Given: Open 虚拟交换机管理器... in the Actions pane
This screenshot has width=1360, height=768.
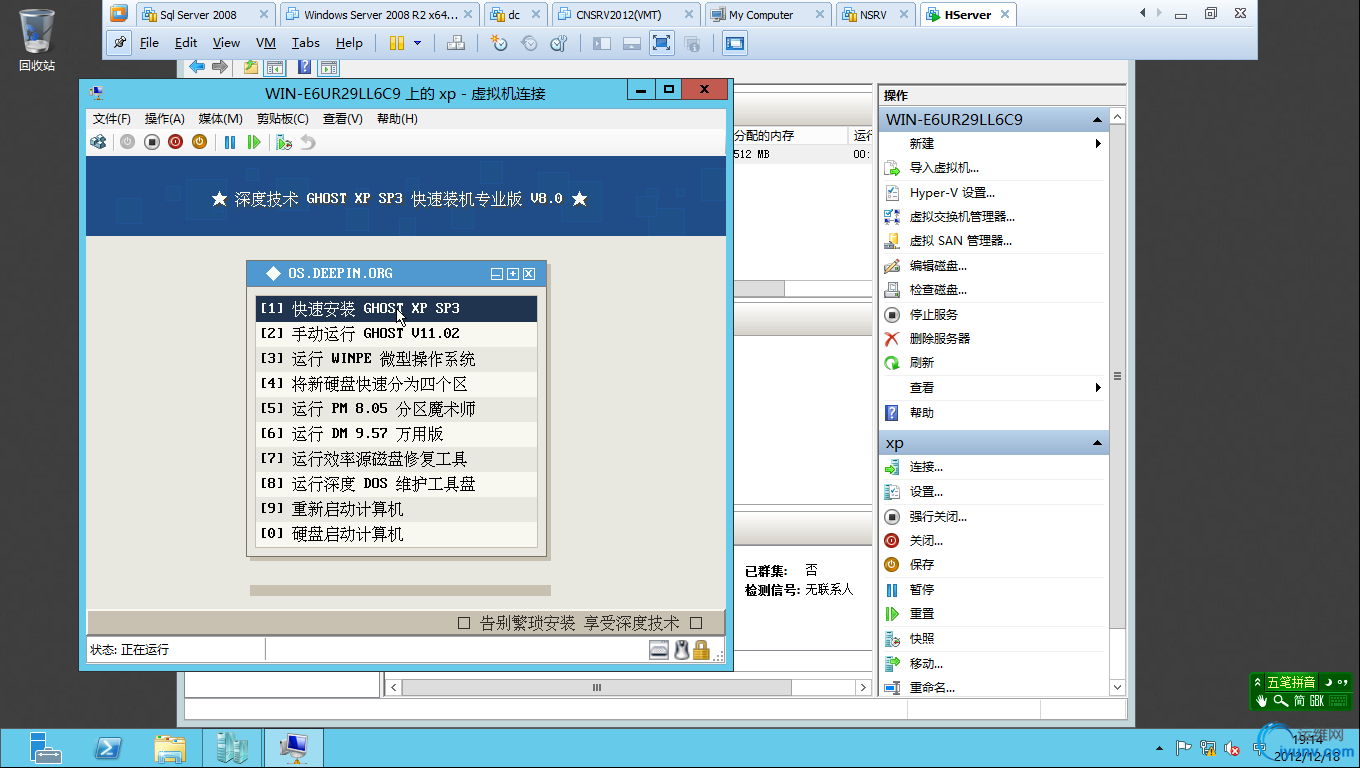Looking at the screenshot, I should (962, 217).
